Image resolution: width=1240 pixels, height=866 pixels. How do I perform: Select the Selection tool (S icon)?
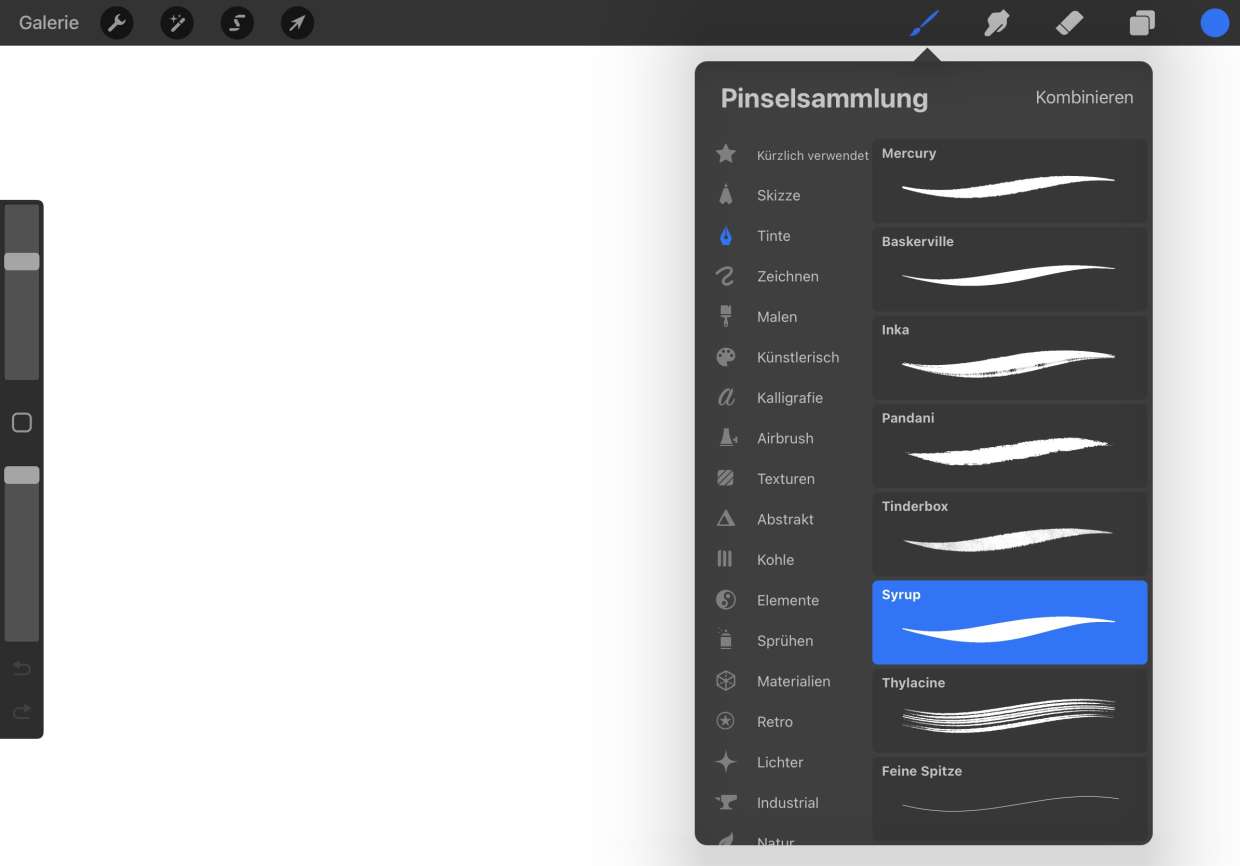(237, 23)
